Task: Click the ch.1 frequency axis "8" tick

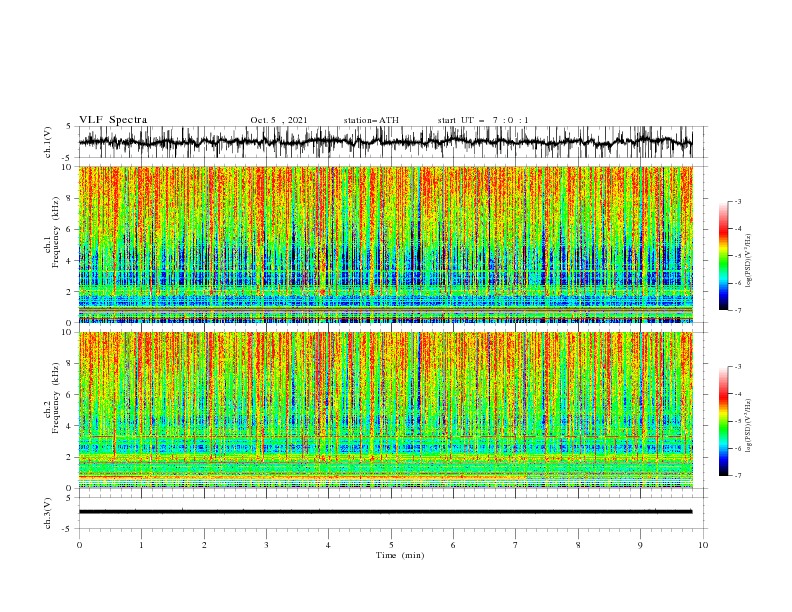Action: click(x=69, y=198)
